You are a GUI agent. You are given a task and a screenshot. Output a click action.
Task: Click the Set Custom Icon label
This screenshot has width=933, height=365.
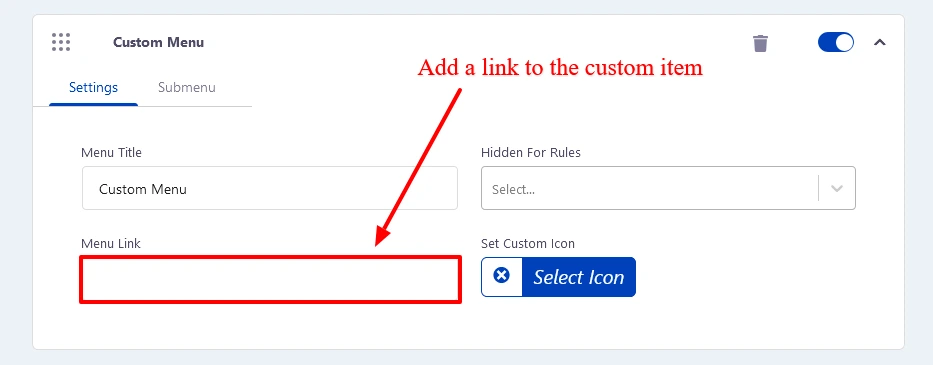coord(528,244)
